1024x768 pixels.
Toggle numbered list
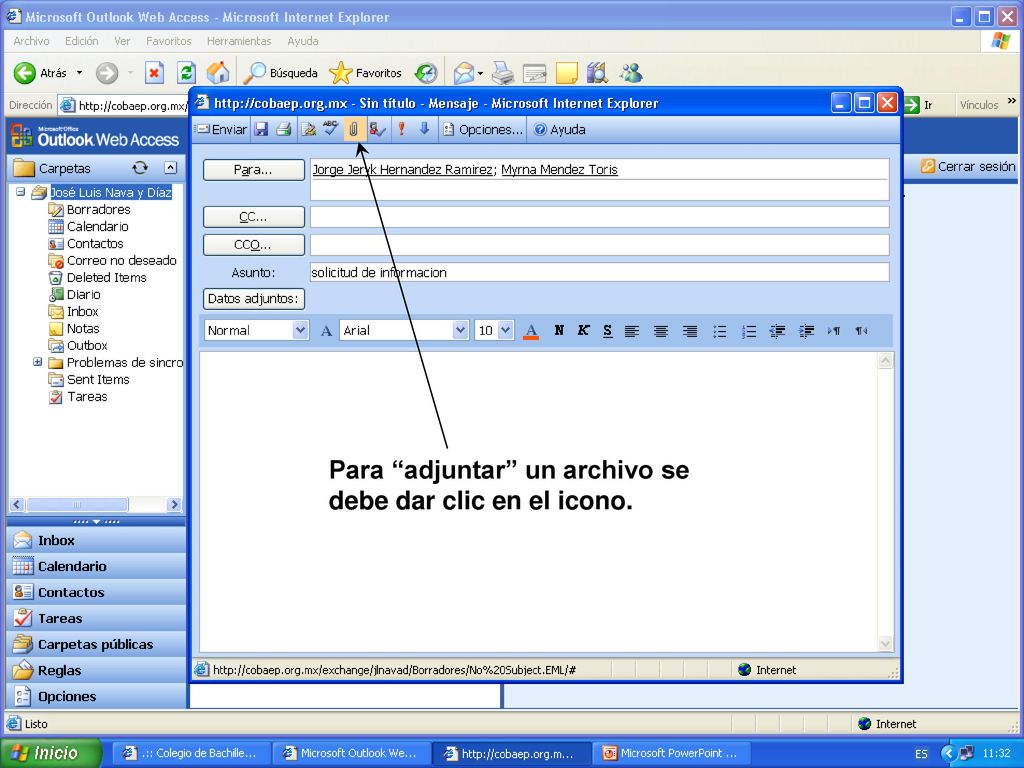748,331
